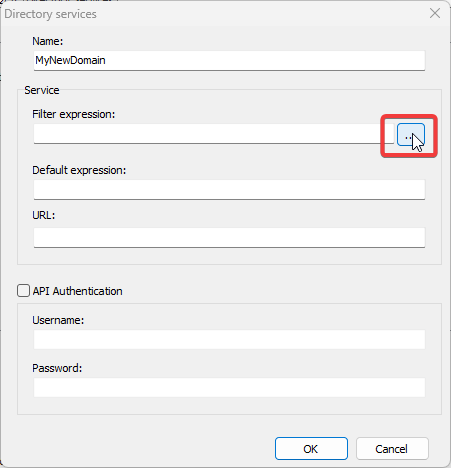The width and height of the screenshot is (451, 468).
Task: Dismiss dialog using the Cancel button
Action: click(x=392, y=449)
